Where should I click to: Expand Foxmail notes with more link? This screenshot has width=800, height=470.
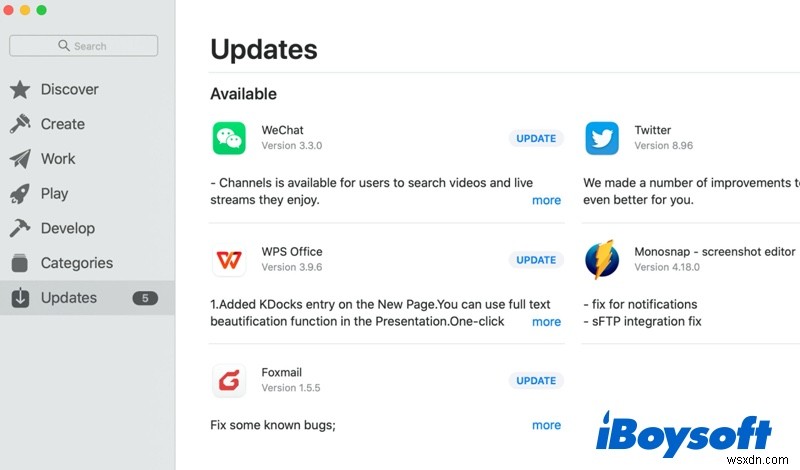546,425
